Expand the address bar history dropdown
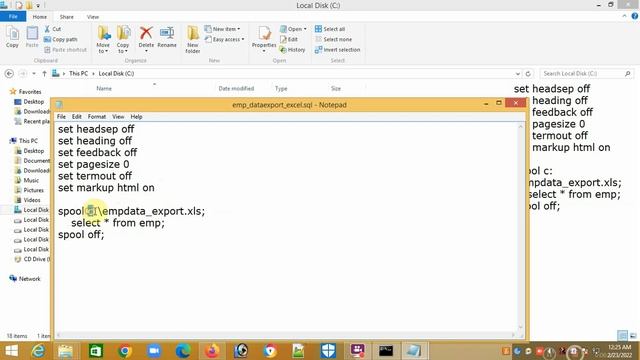 (x=518, y=73)
